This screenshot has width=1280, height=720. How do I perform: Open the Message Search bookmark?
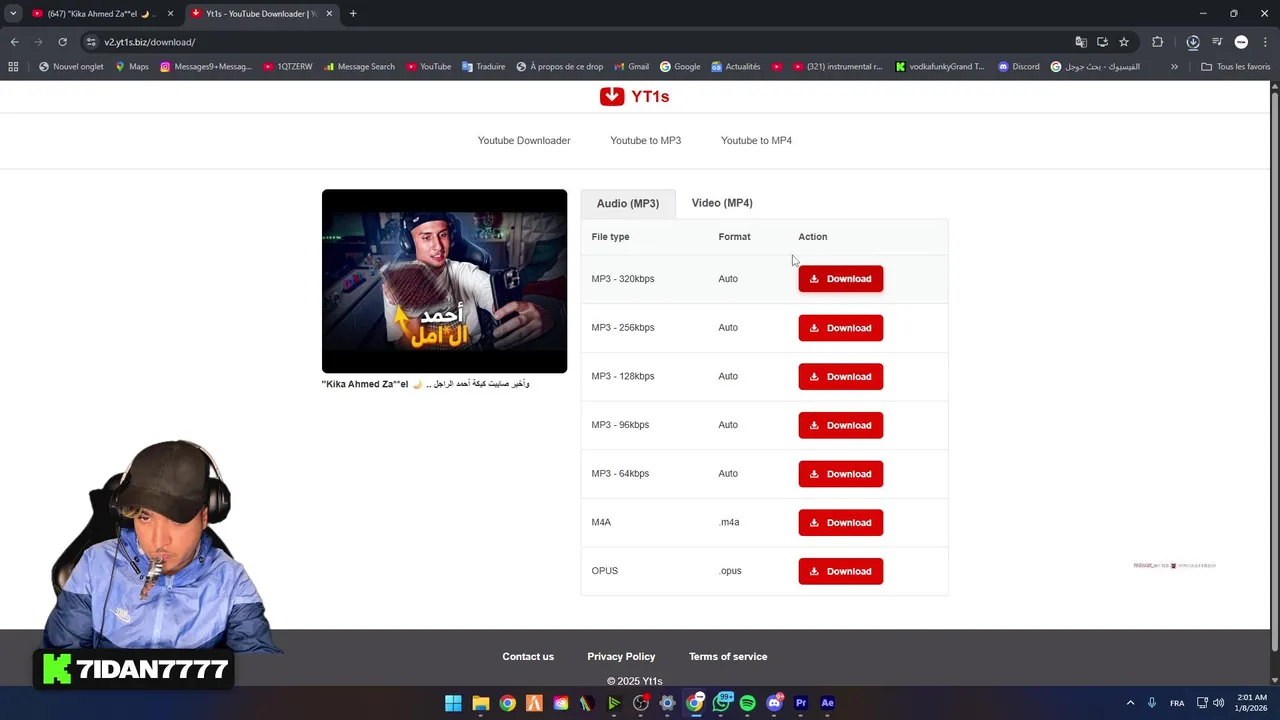[x=359, y=67]
